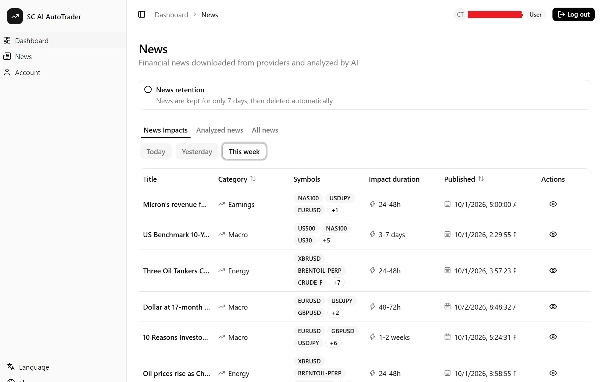This screenshot has width=600, height=382.
Task: Click the Micron's revenue title
Action: pos(174,204)
